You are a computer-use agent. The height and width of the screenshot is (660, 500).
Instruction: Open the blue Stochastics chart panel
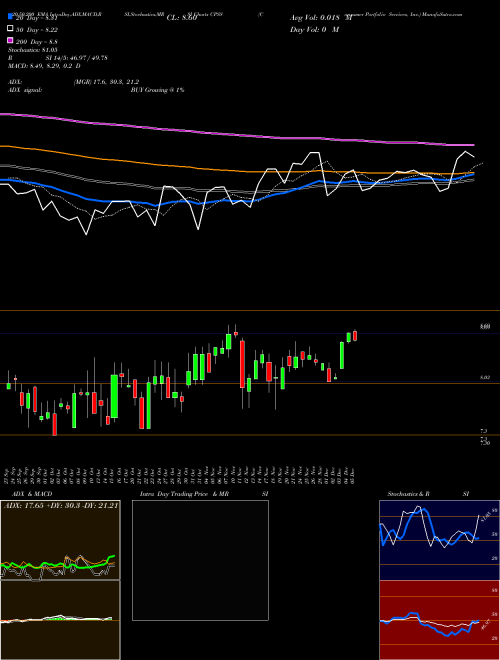click(439, 540)
